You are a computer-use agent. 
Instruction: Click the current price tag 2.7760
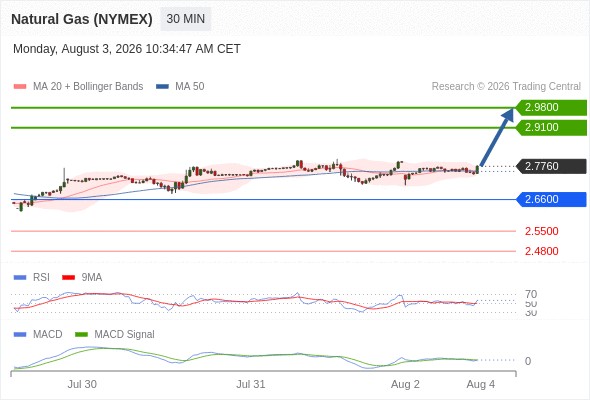pos(551,166)
